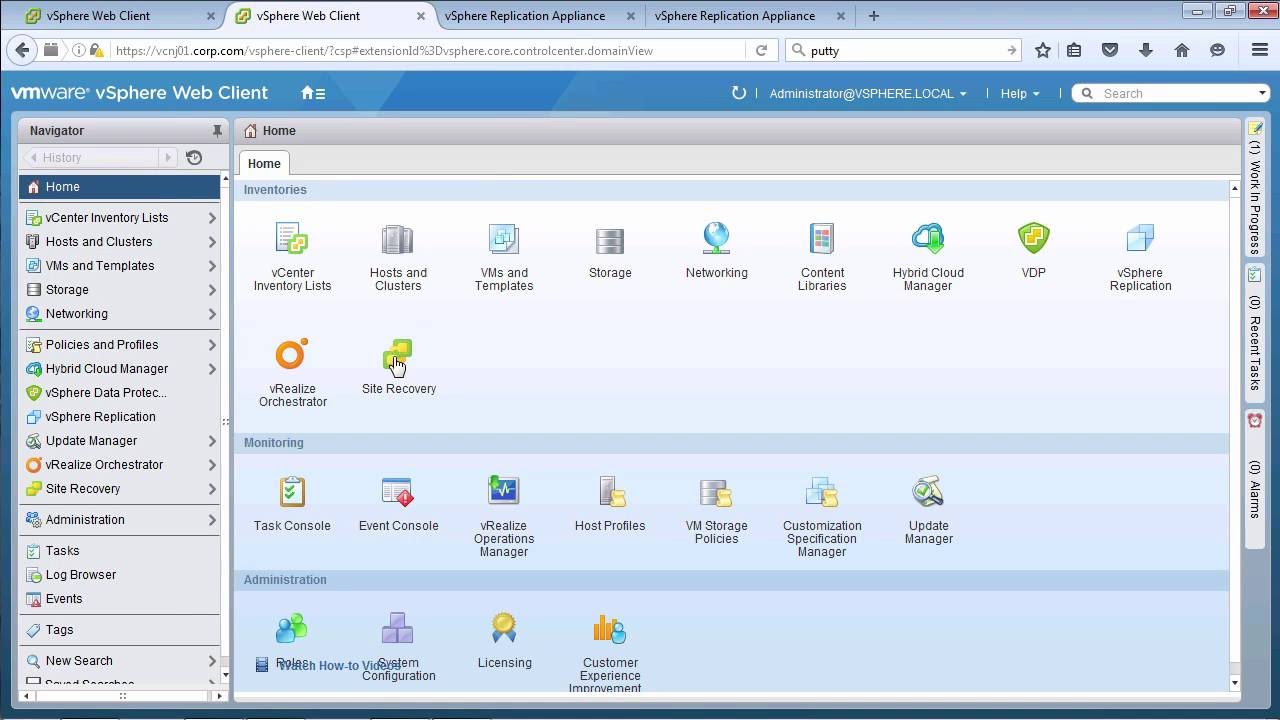This screenshot has width=1280, height=720.
Task: Open the Licensing icon
Action: pyautogui.click(x=504, y=629)
